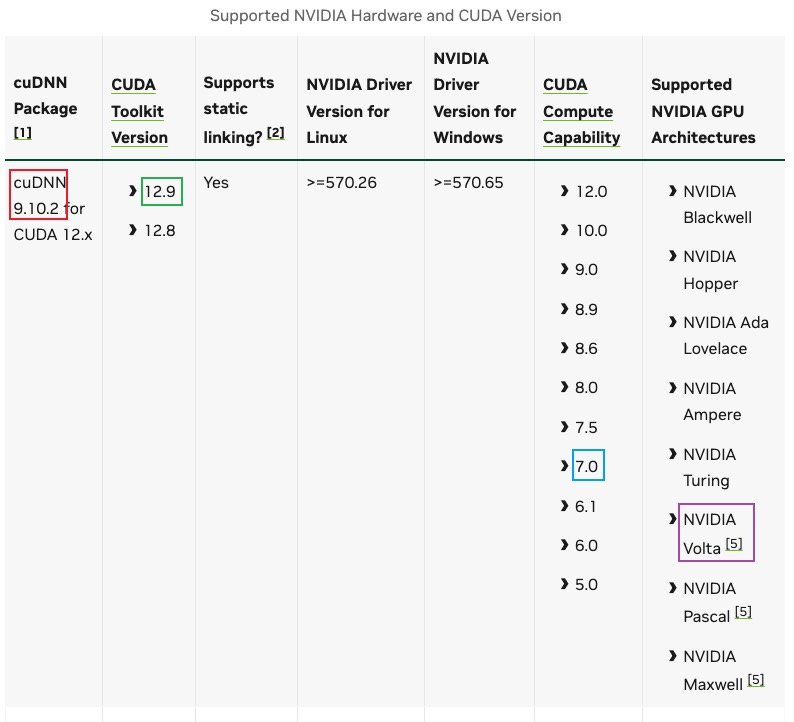Click the chevron bullet beside 12.9
794x722 pixels.
[133, 191]
